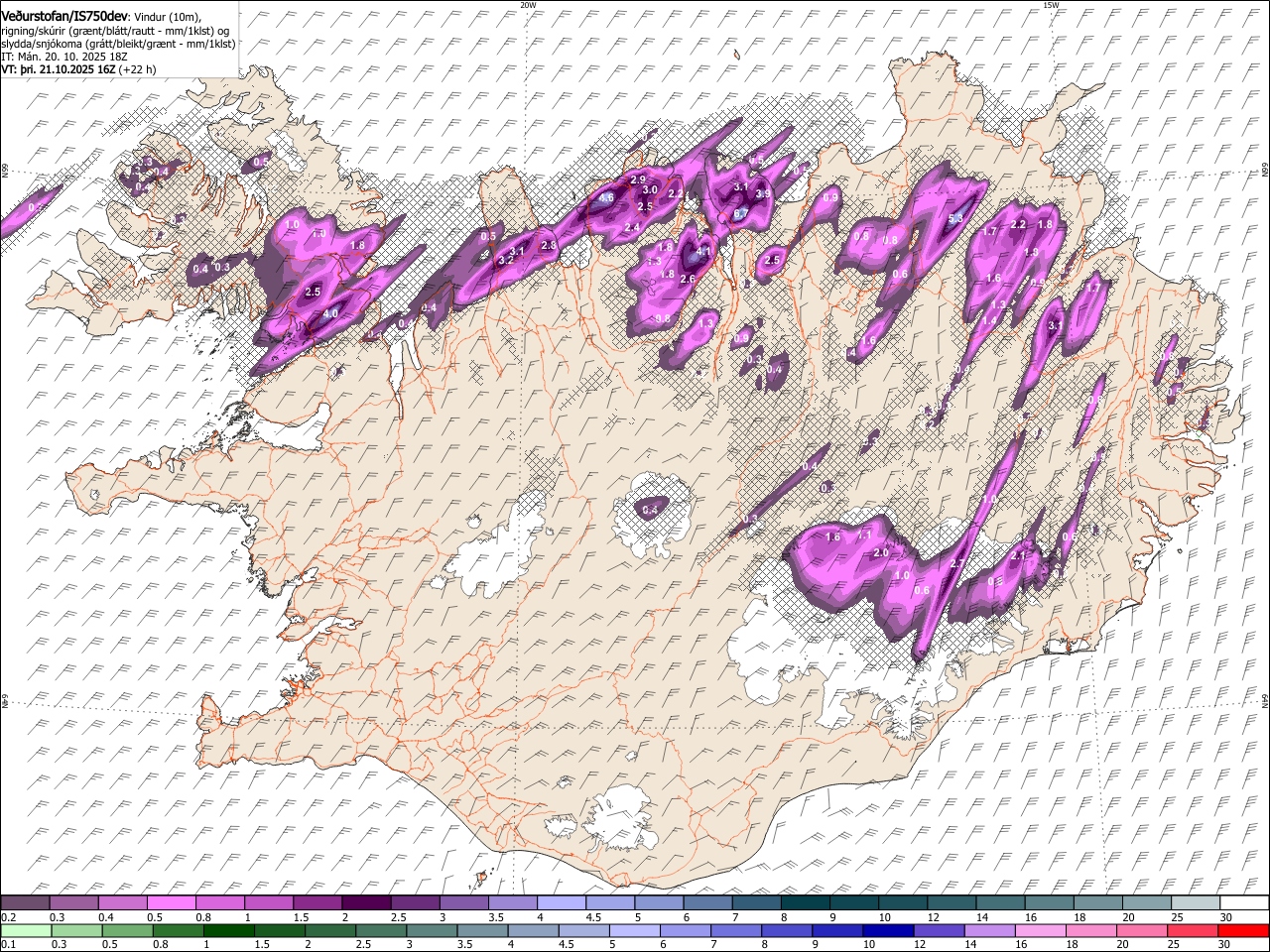The width and height of the screenshot is (1270, 952).
Task: Select the 'Vindur (10m)' legend text
Action: point(169,17)
